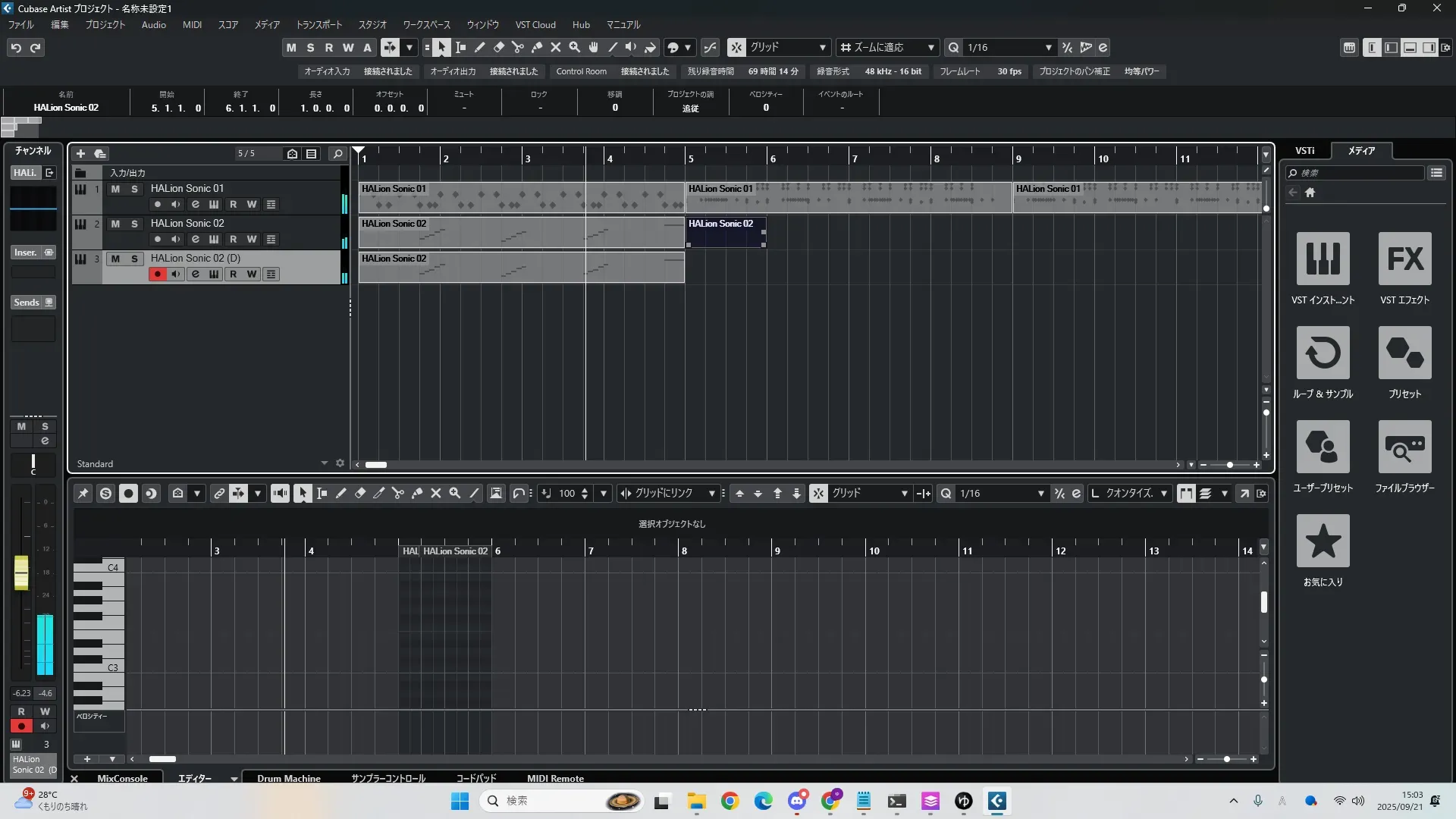
Task: Select the Draw pencil tool in project toolbar
Action: pyautogui.click(x=480, y=48)
